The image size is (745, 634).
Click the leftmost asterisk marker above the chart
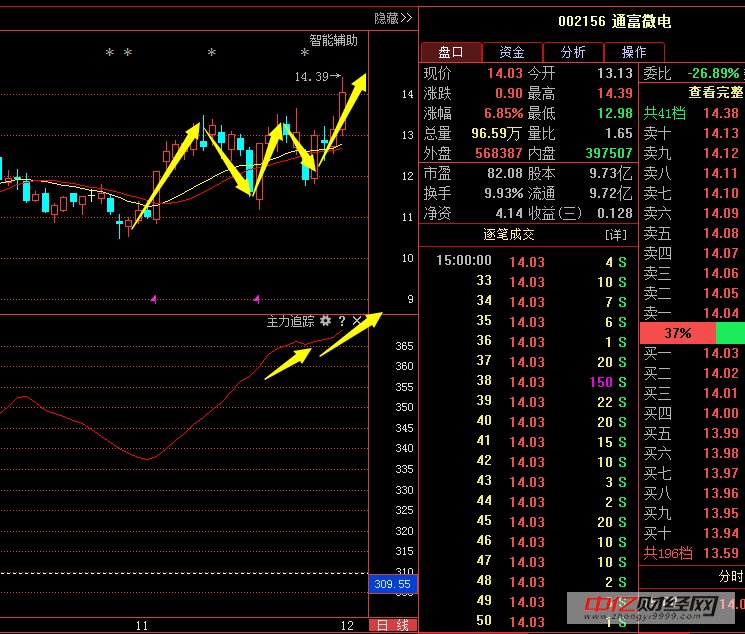110,53
